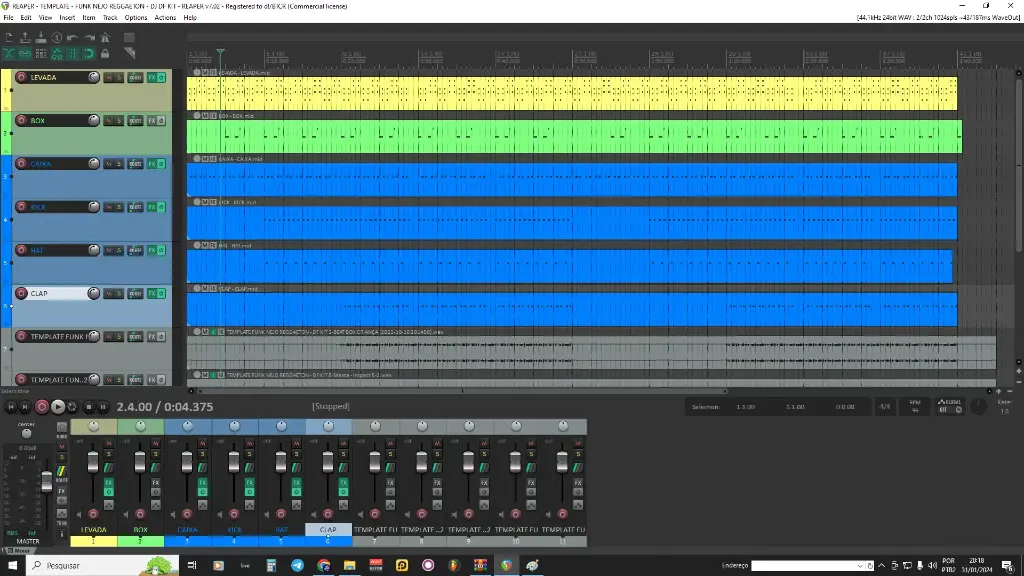The width and height of the screenshot is (1024, 576).
Task: Adjust volume knob of KICK track
Action: coord(94,207)
